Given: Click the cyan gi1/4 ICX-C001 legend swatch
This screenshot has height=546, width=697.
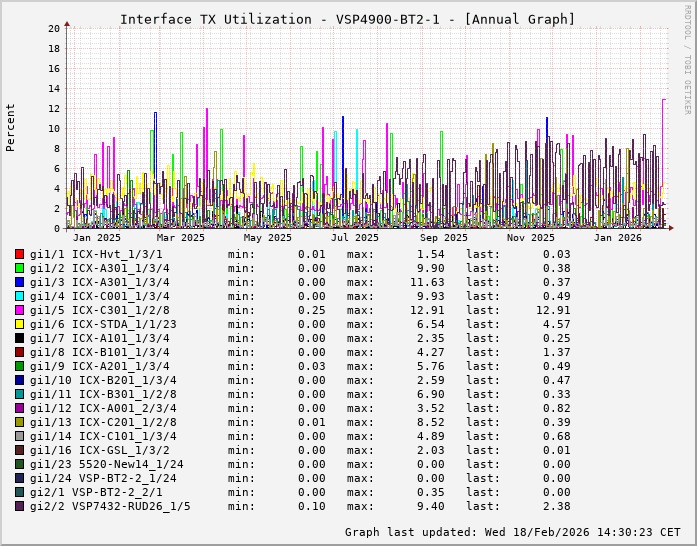Looking at the screenshot, I should [x=19, y=296].
